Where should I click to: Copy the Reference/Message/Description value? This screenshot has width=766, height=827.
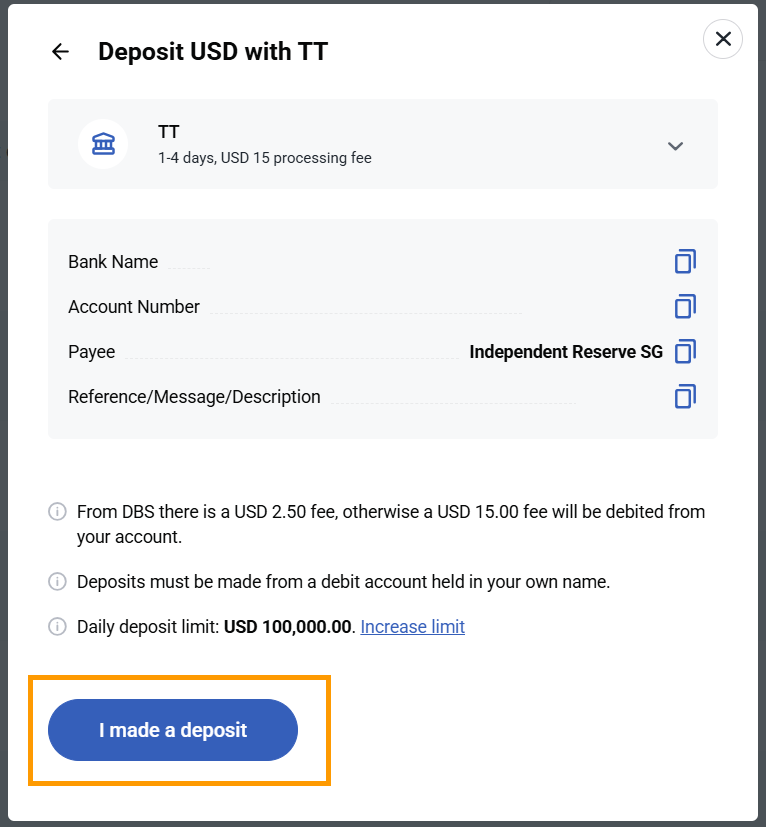click(x=685, y=396)
